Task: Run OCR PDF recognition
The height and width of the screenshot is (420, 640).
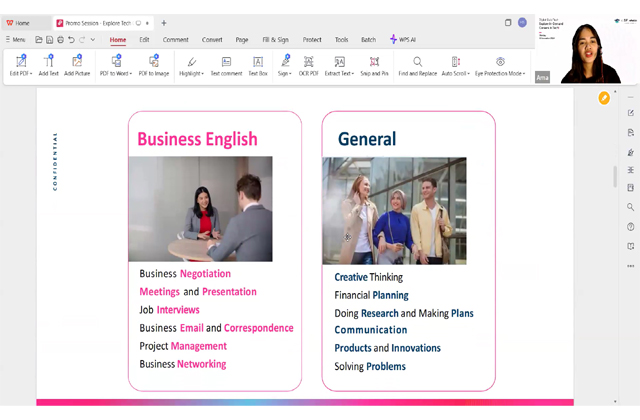Action: click(308, 62)
